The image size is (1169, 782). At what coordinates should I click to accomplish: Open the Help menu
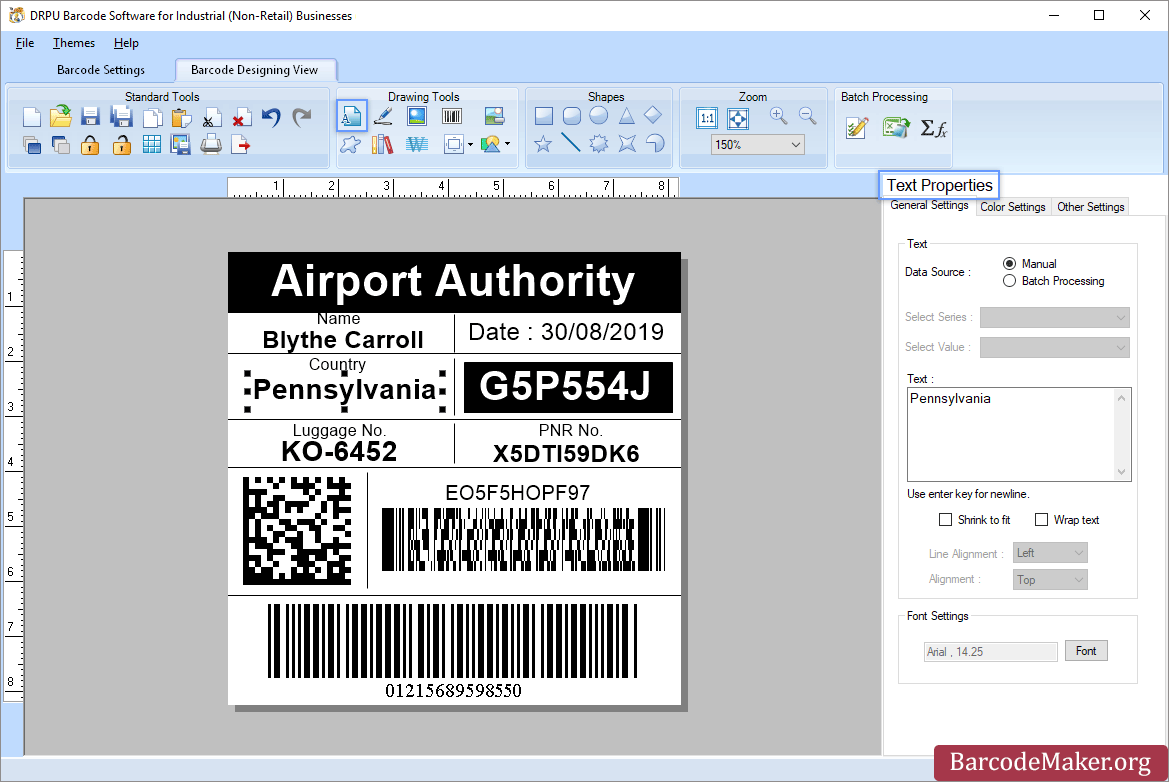[126, 43]
